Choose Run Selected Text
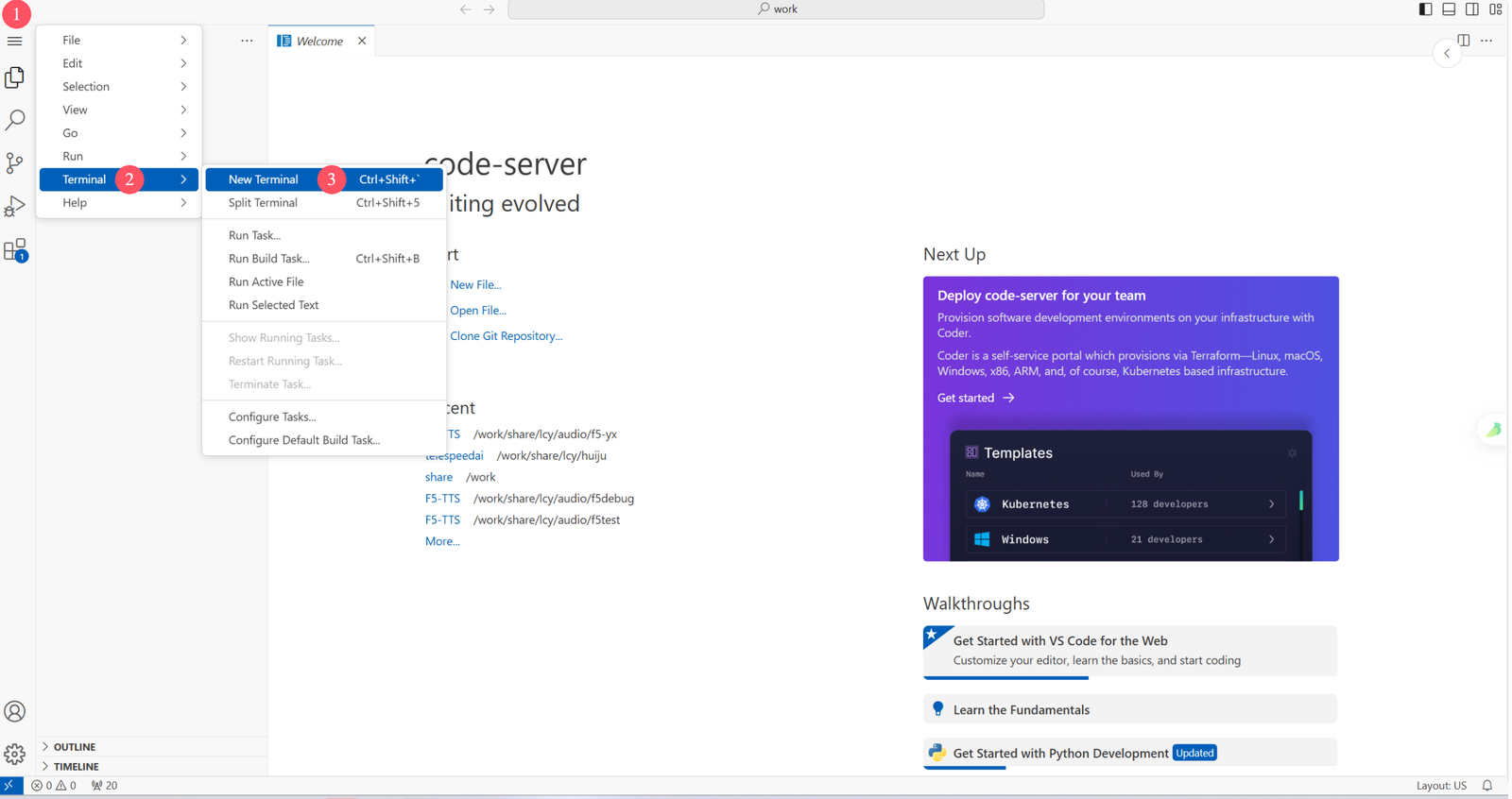The image size is (1512, 799). click(324, 305)
